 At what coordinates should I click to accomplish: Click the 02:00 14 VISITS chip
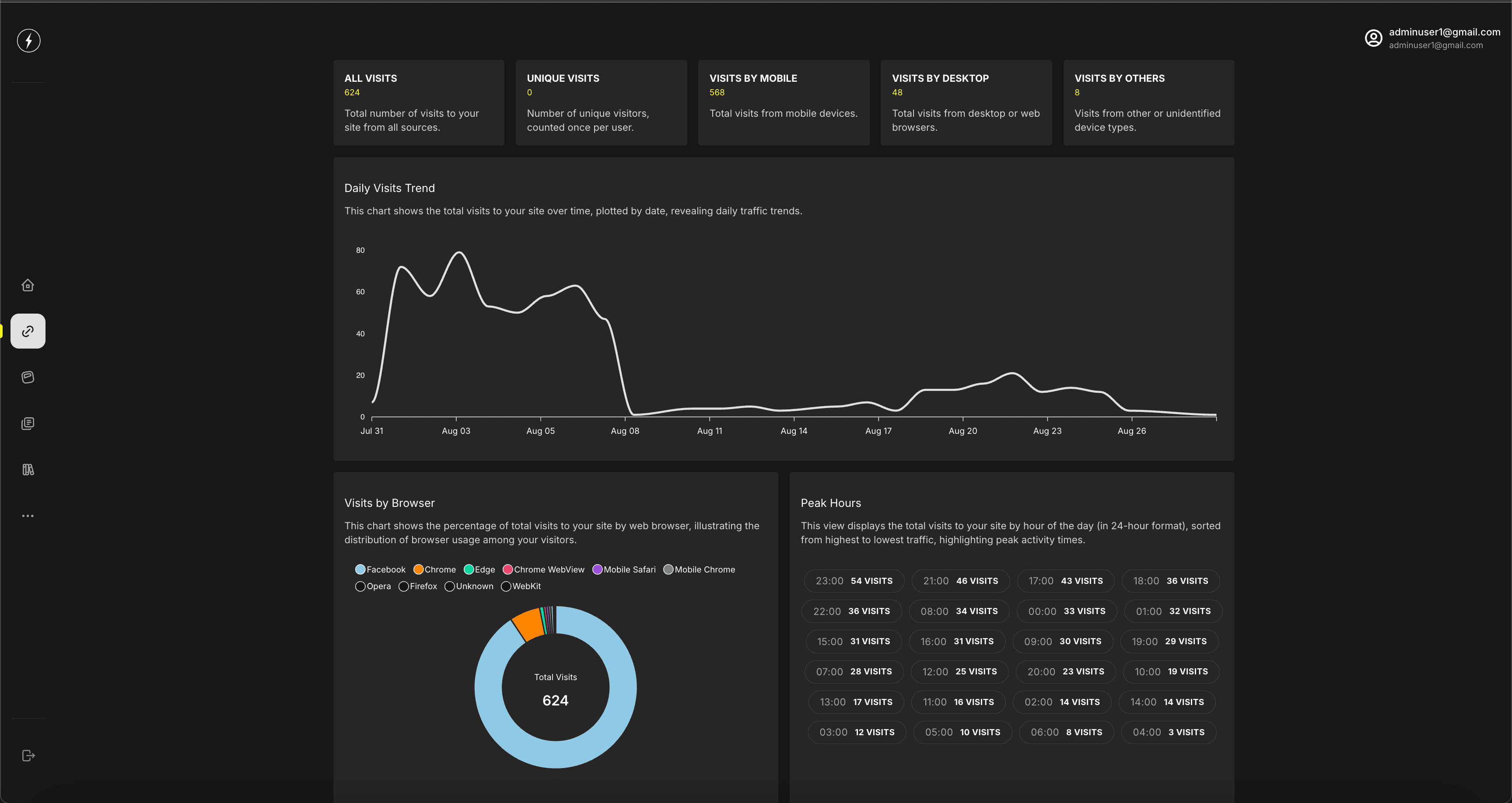coord(1062,702)
